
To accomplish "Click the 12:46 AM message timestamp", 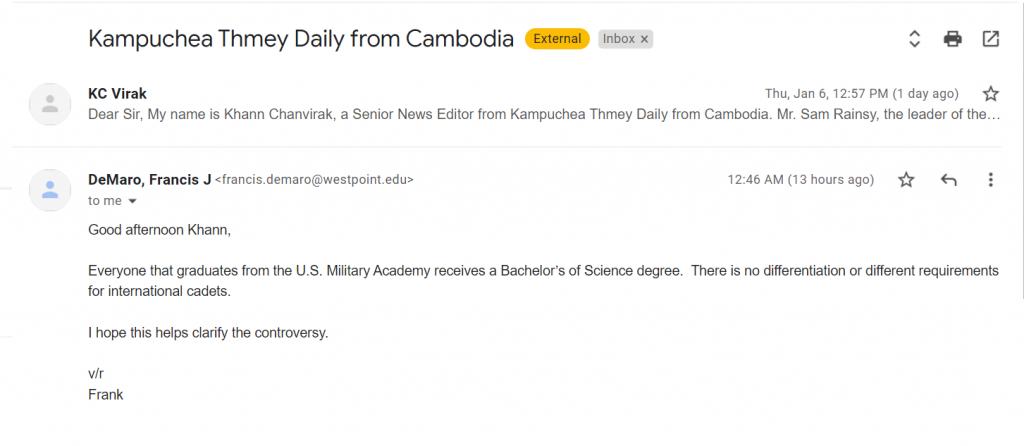I will tap(801, 180).
